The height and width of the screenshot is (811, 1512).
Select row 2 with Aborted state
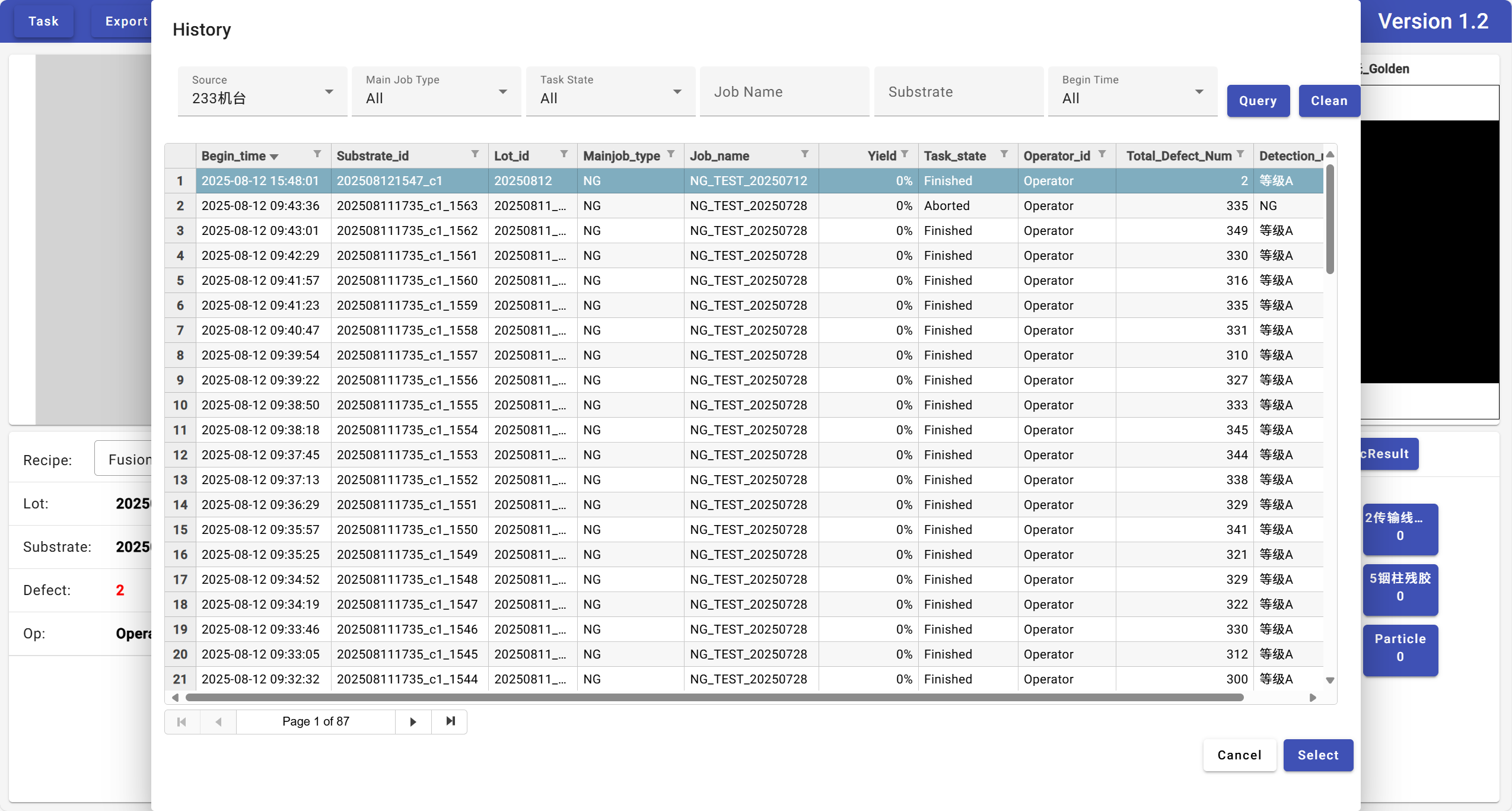pyautogui.click(x=947, y=206)
